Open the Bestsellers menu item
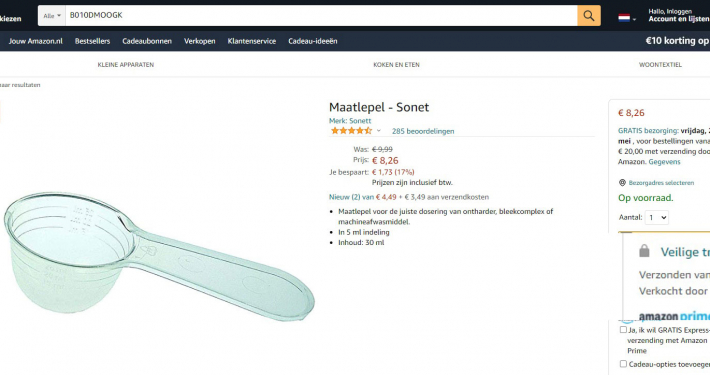Screen dimensions: 710x375 click(x=92, y=41)
